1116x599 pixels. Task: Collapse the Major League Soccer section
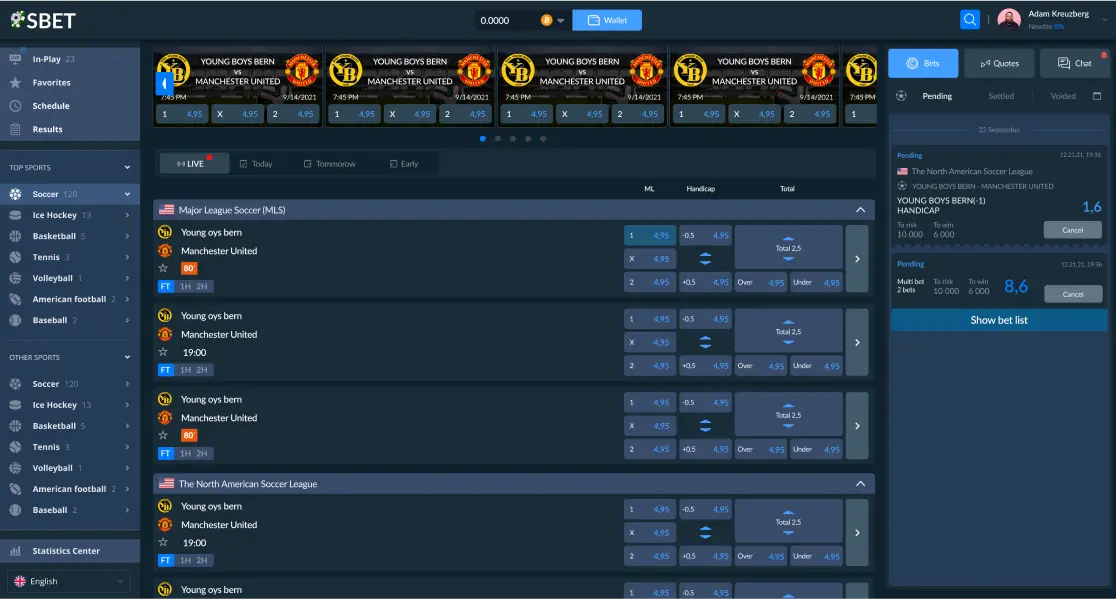pos(858,211)
